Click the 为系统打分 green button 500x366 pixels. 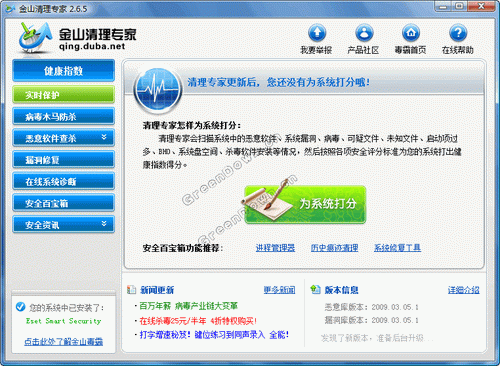click(x=305, y=204)
